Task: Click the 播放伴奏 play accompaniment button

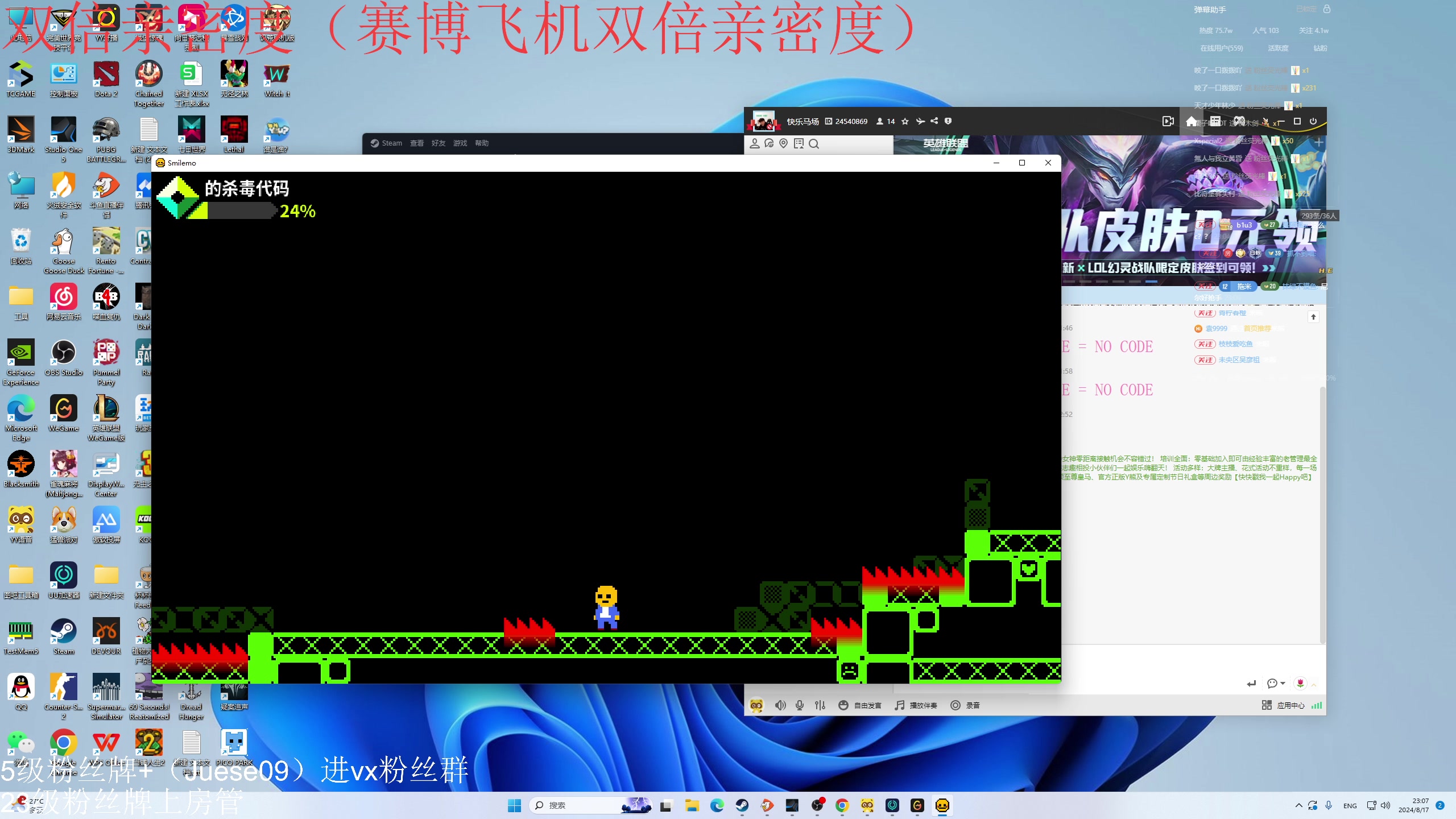Action: [916, 705]
